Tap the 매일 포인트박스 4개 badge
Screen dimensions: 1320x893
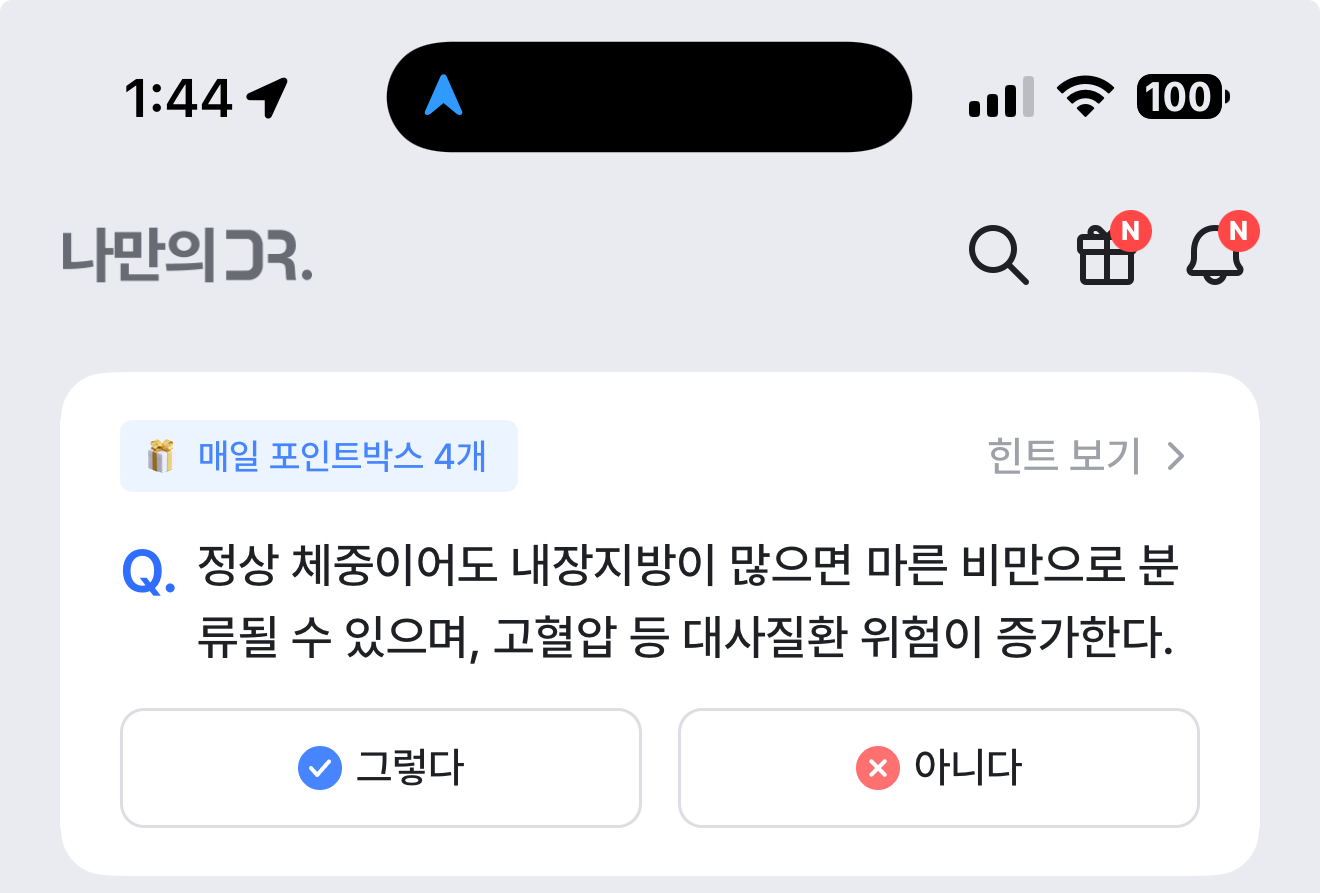319,456
